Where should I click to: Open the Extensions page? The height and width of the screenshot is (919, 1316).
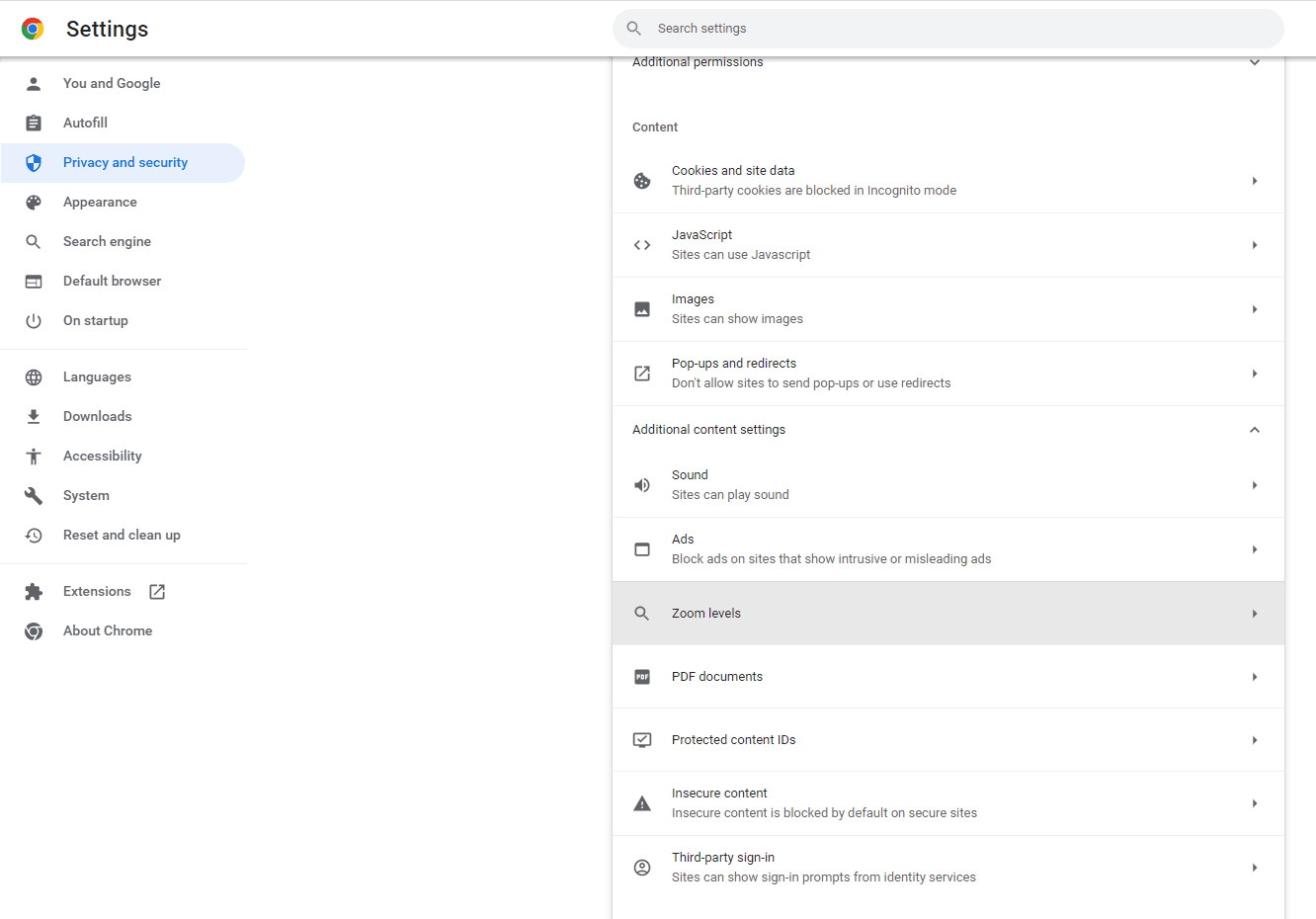click(x=97, y=591)
